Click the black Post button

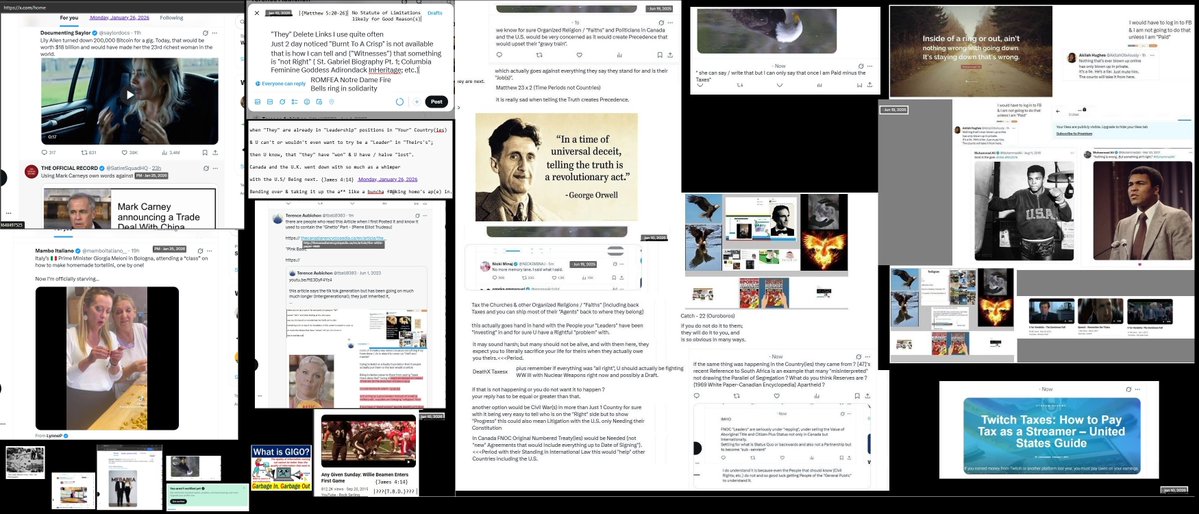(x=437, y=102)
